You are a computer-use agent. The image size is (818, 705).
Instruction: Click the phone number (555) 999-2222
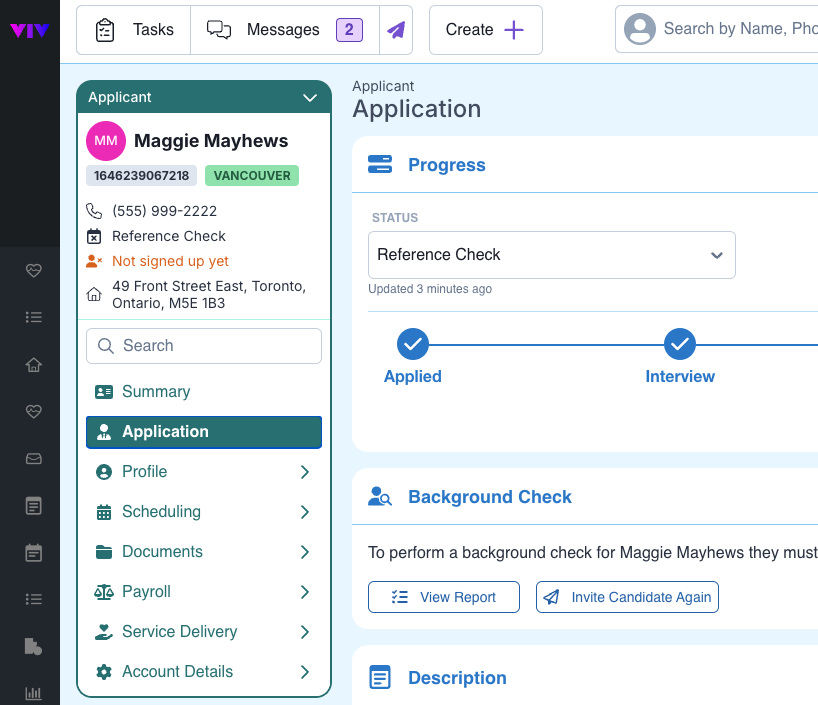(x=164, y=211)
